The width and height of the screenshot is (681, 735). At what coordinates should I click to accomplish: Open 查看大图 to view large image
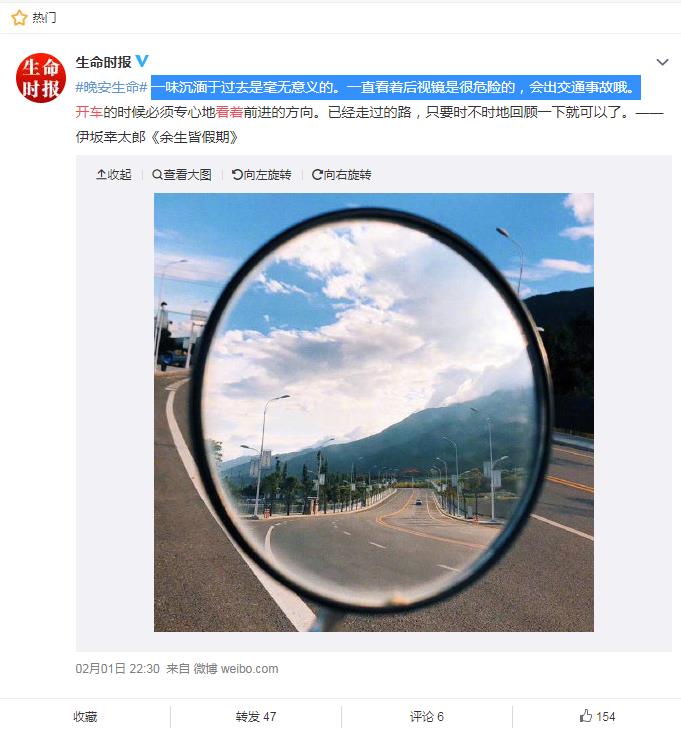pyautogui.click(x=182, y=175)
